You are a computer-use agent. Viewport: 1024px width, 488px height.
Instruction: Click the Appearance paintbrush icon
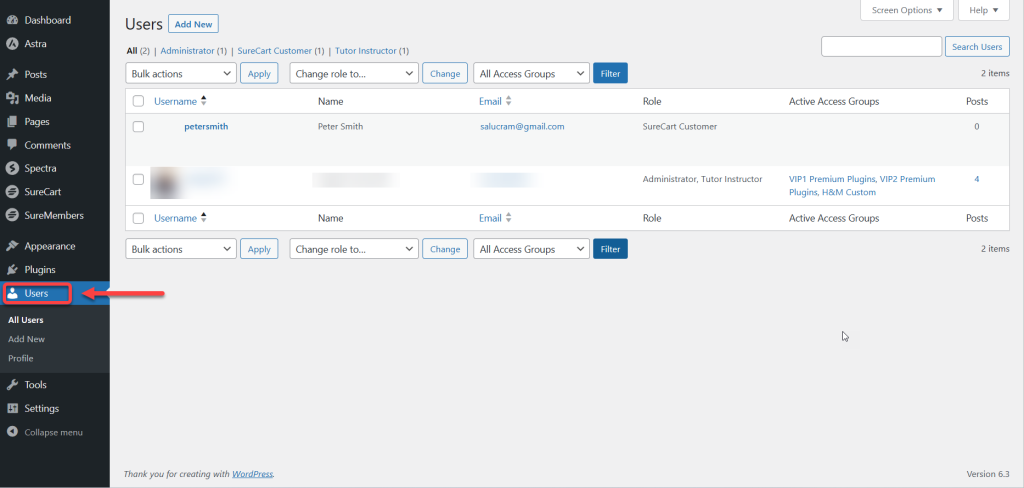click(12, 246)
